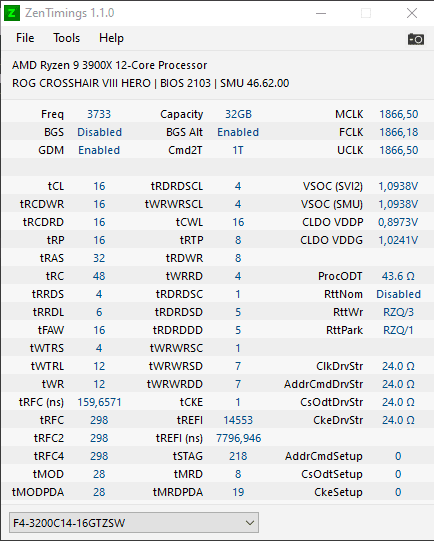This screenshot has width=434, height=541.
Task: Click the RttWr value RZQ/3
Action: [x=398, y=312]
